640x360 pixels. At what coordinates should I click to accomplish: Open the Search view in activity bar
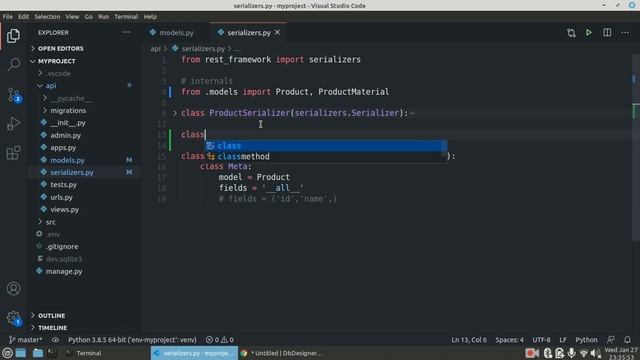(x=13, y=64)
